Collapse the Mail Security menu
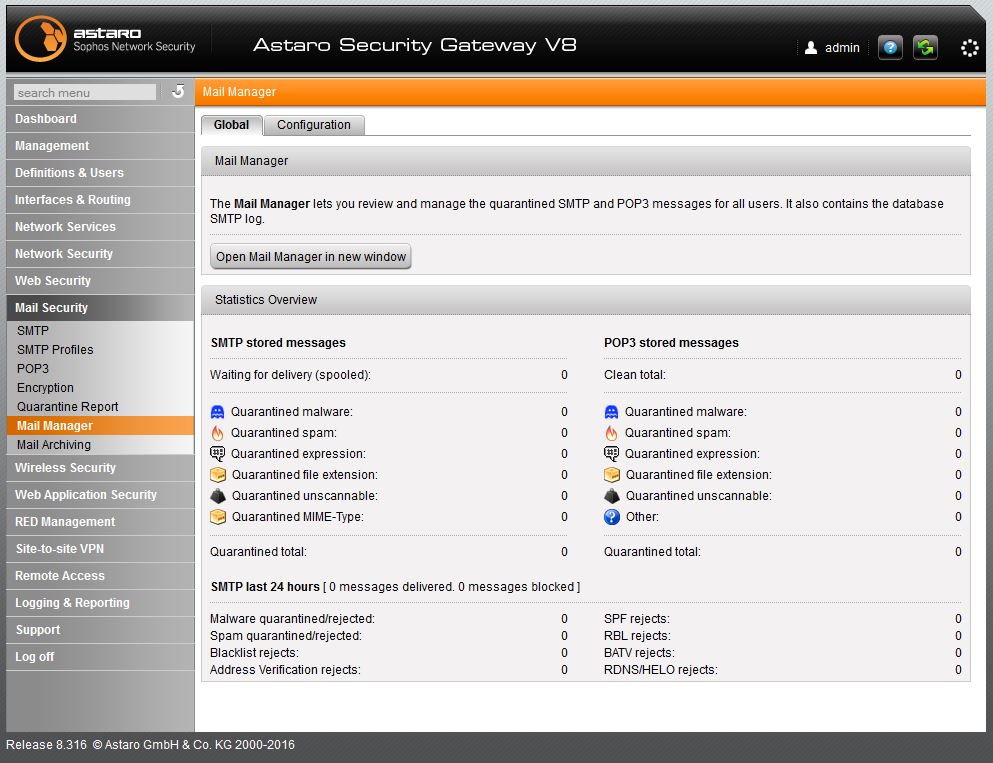Screen dimensions: 993x763 tap(100, 308)
